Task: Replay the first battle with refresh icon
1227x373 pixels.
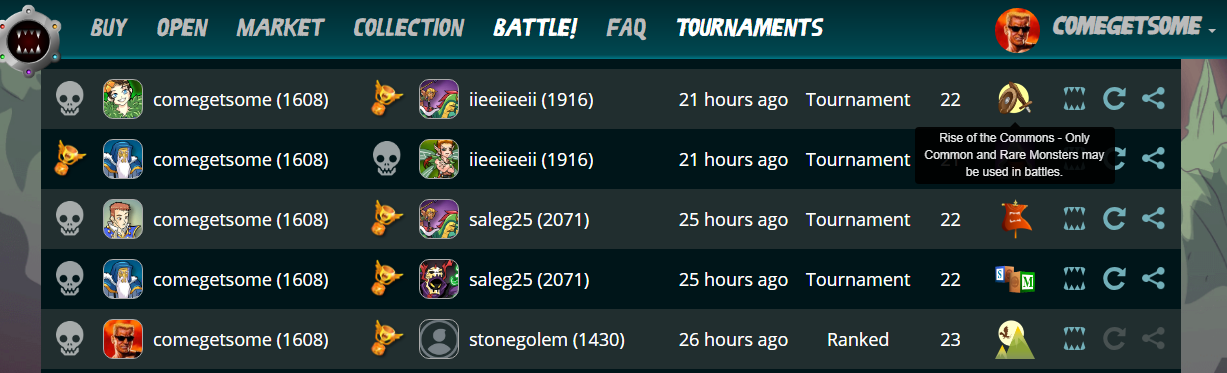Action: [1114, 99]
